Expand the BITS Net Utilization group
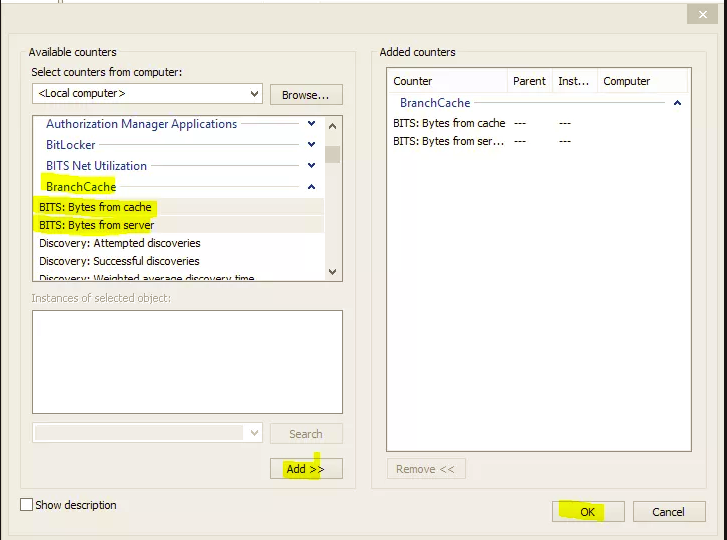 (312, 165)
